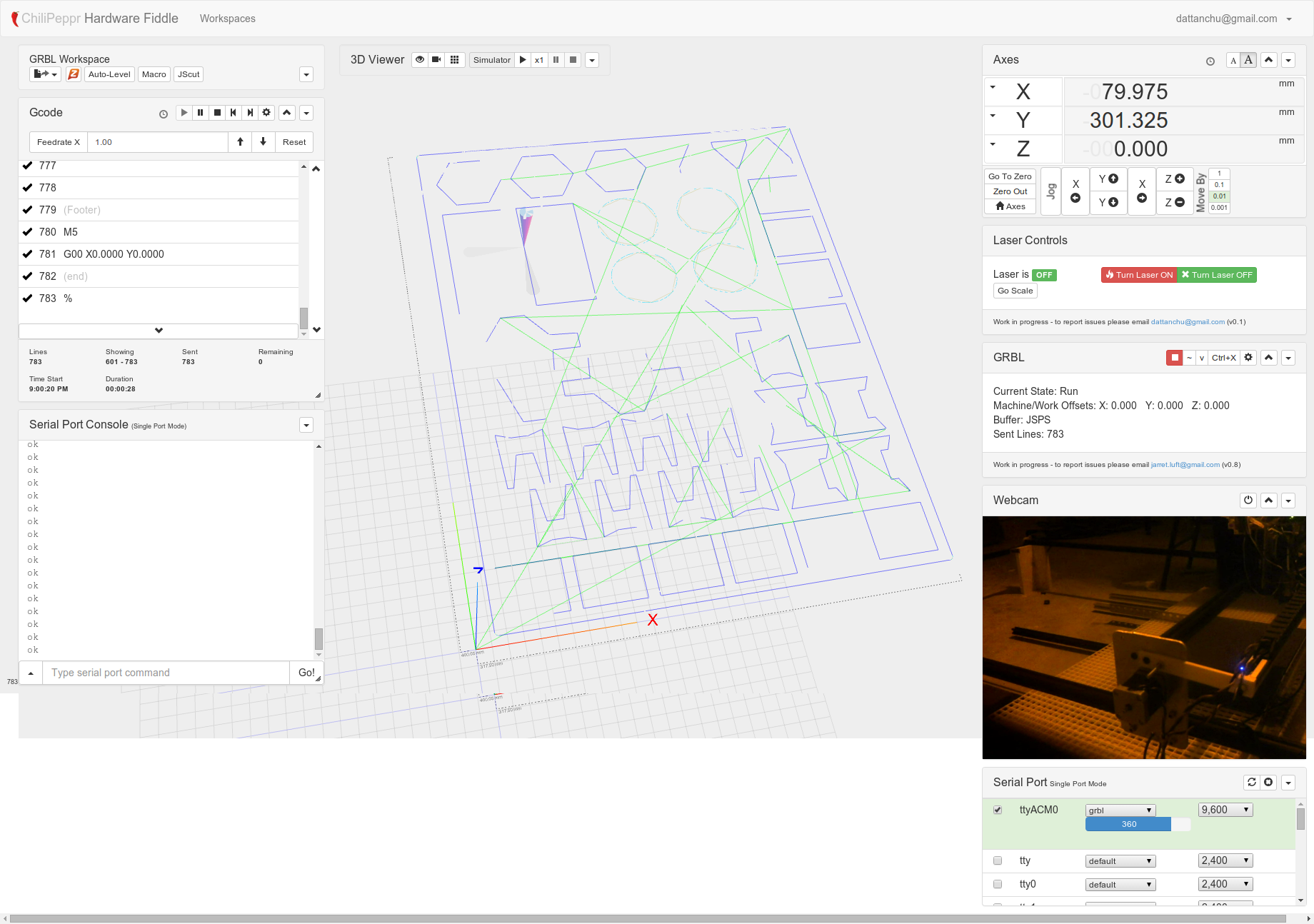Check the tty0 serial port box
This screenshot has height=924, width=1314.
pyautogui.click(x=998, y=884)
